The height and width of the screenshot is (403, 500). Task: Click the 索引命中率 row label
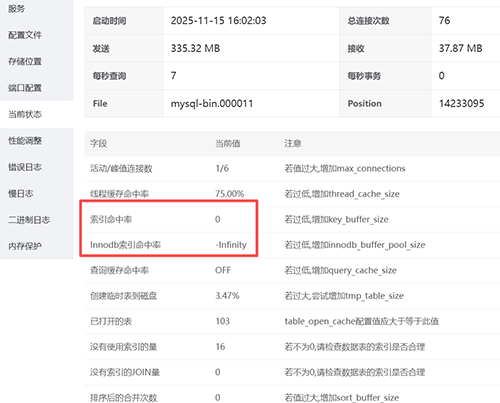pos(111,219)
